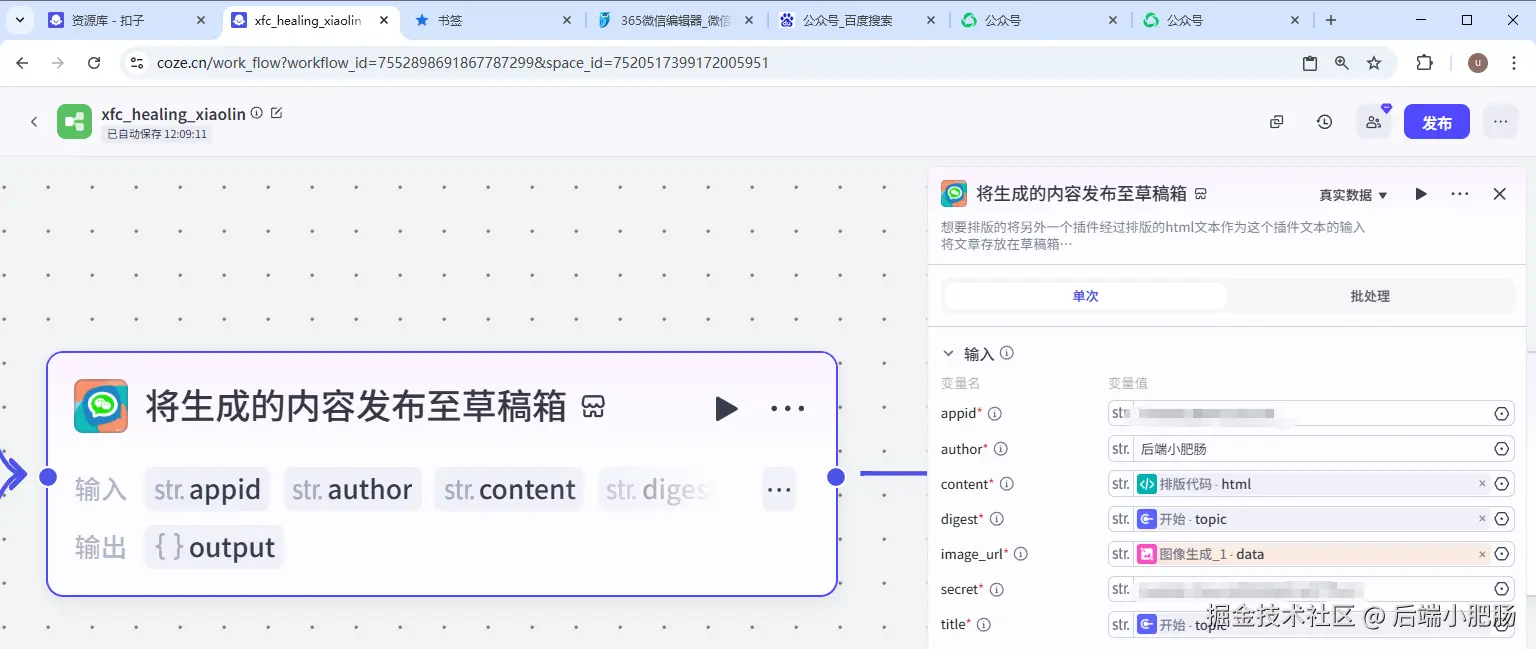Click the address bar URL
The width and height of the screenshot is (1536, 649).
[x=462, y=63]
